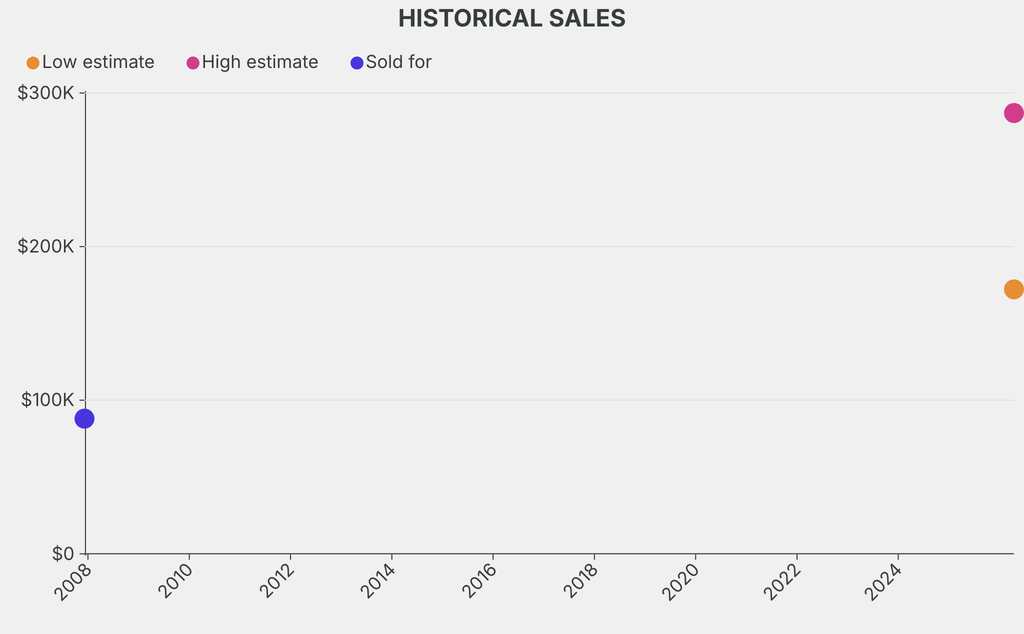This screenshot has height=634, width=1024.
Task: Click the $0 y-axis label
Action: (62, 553)
